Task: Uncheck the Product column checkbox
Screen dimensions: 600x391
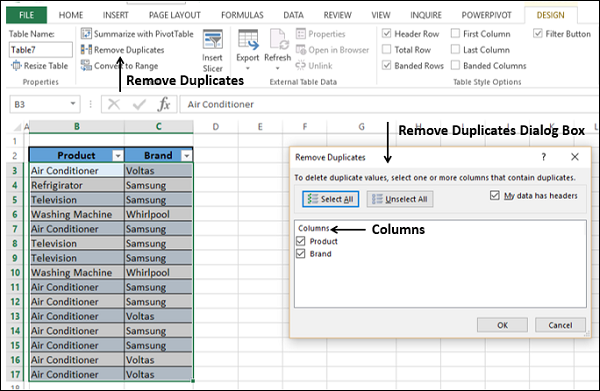Action: 301,241
